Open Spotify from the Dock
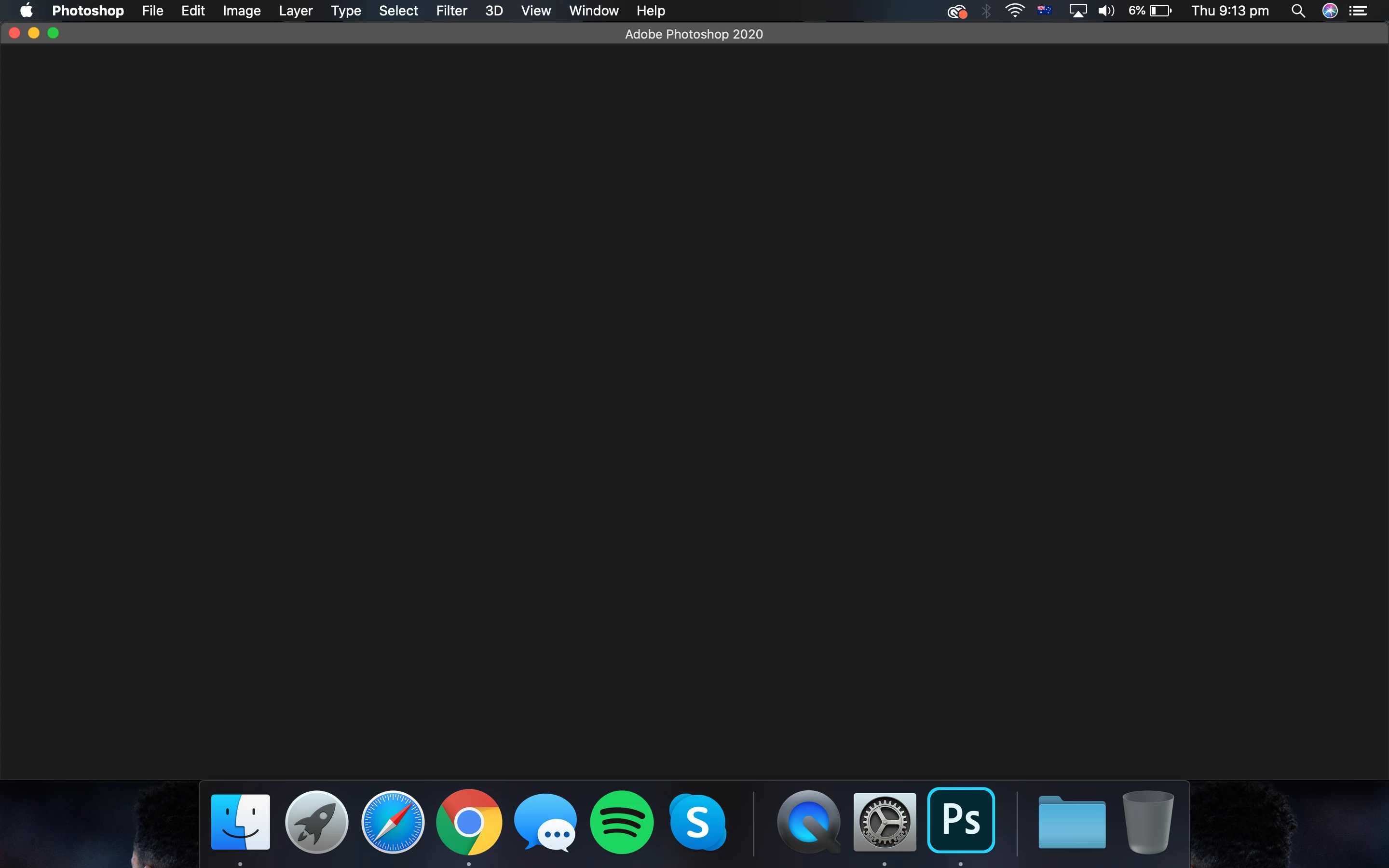 point(622,822)
